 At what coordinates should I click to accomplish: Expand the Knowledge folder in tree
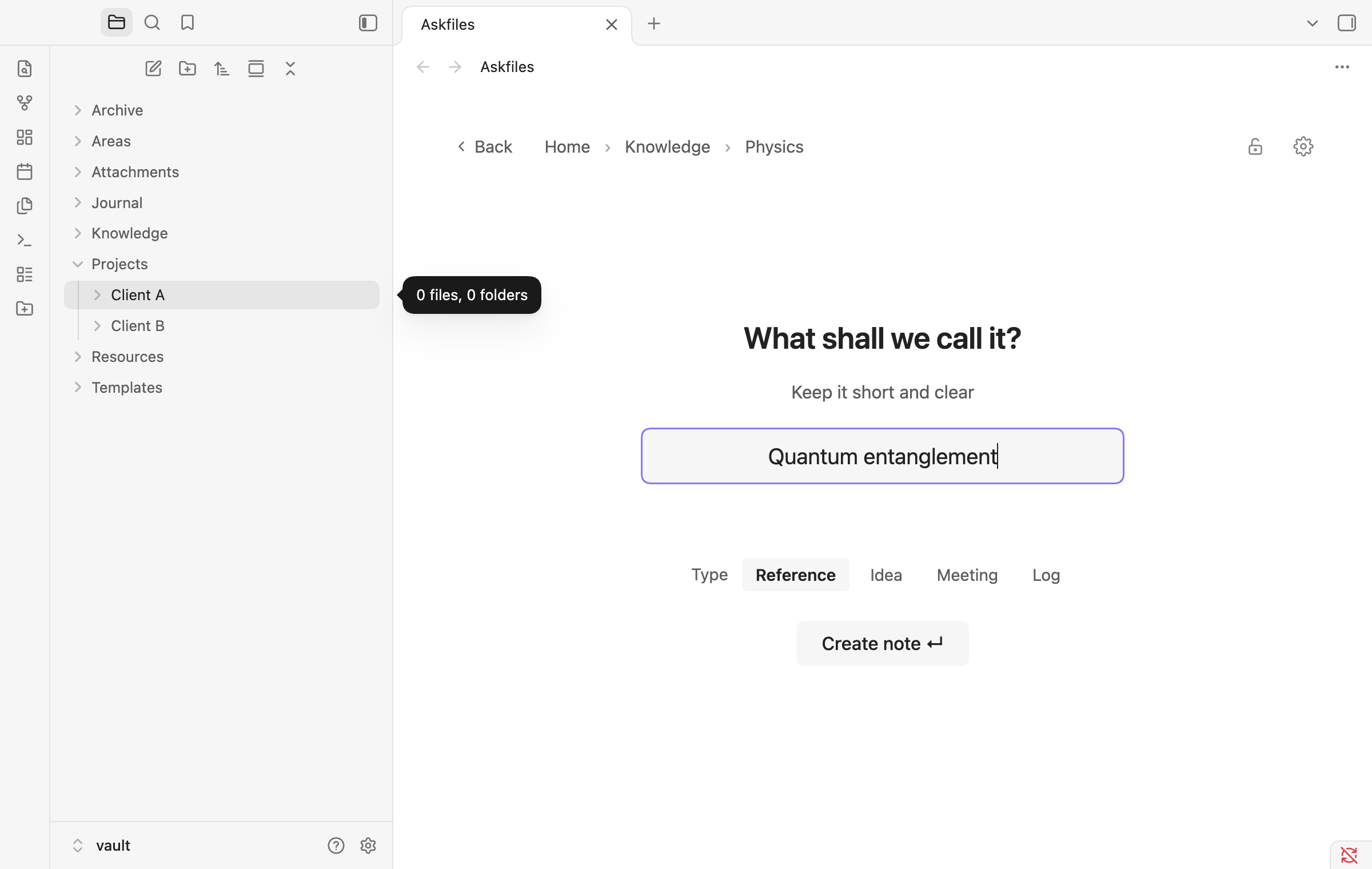[78, 233]
